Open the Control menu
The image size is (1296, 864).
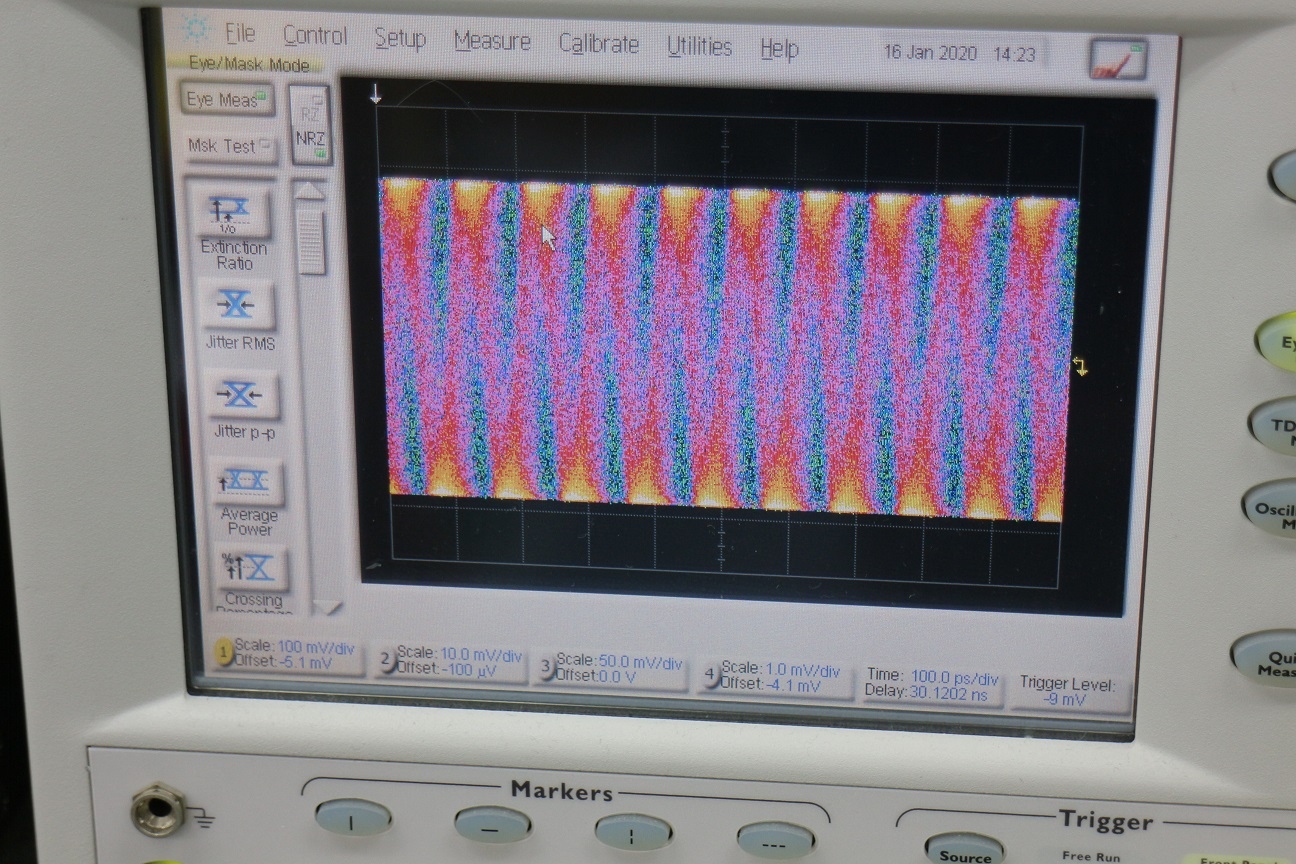(315, 36)
